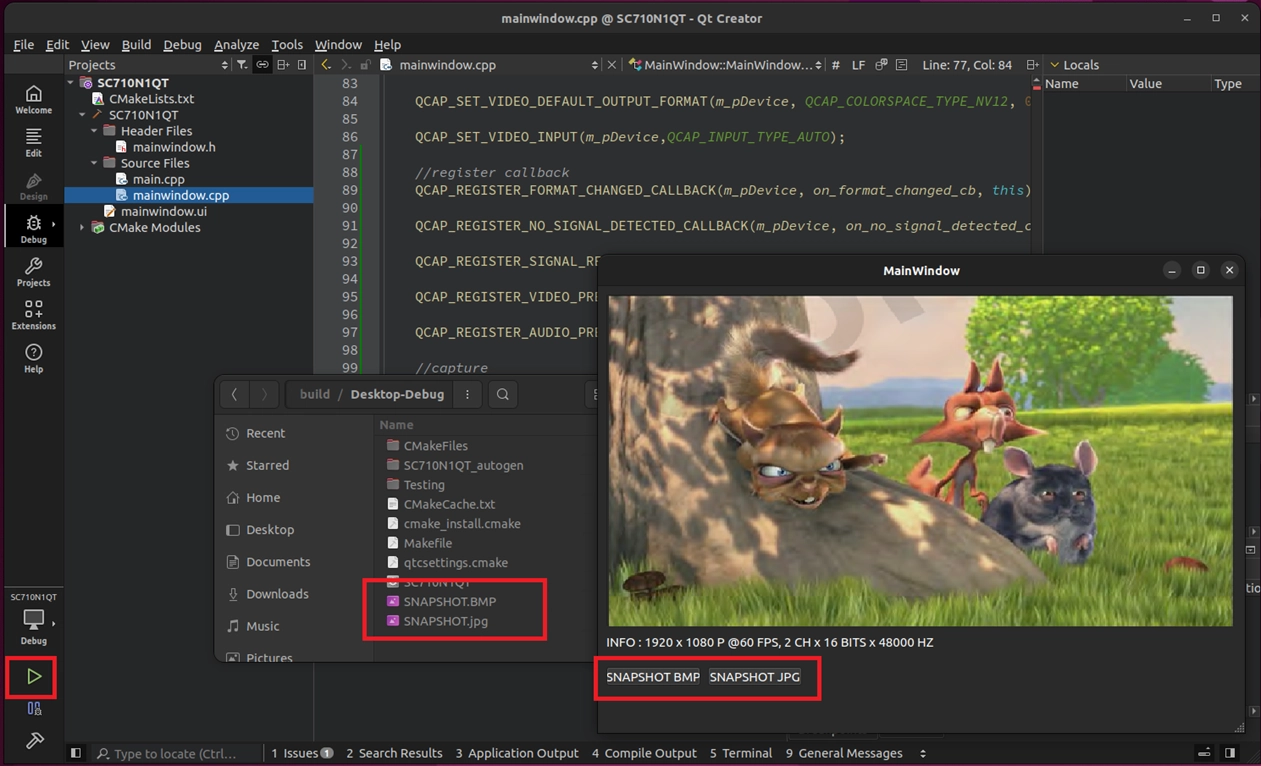
Task: Open the Extensions mode
Action: point(33,314)
